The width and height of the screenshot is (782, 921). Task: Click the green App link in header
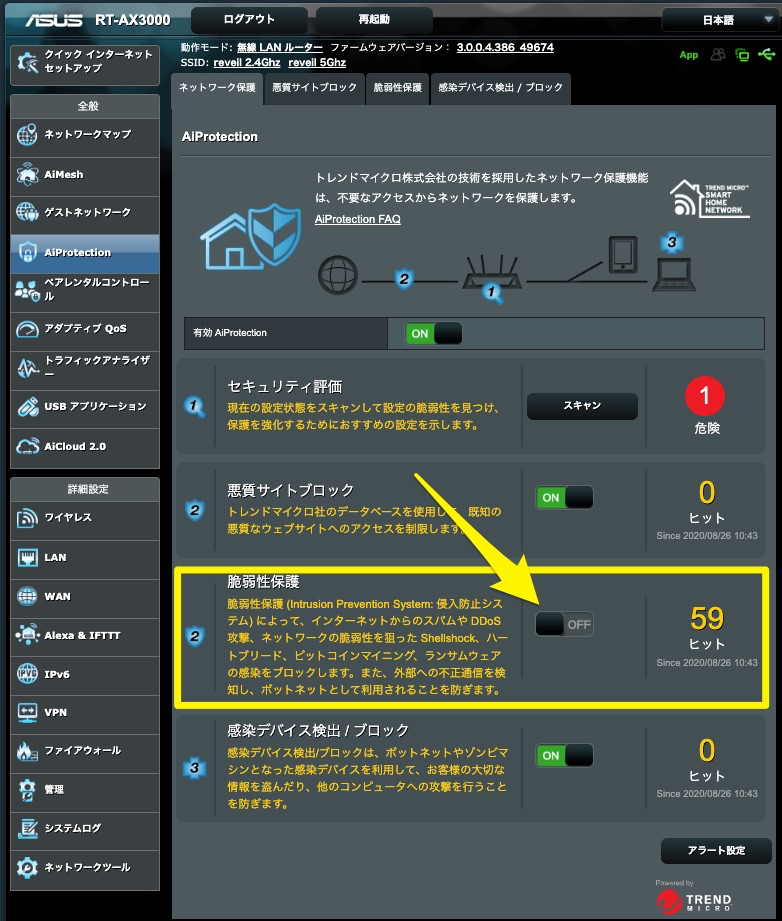click(x=689, y=55)
